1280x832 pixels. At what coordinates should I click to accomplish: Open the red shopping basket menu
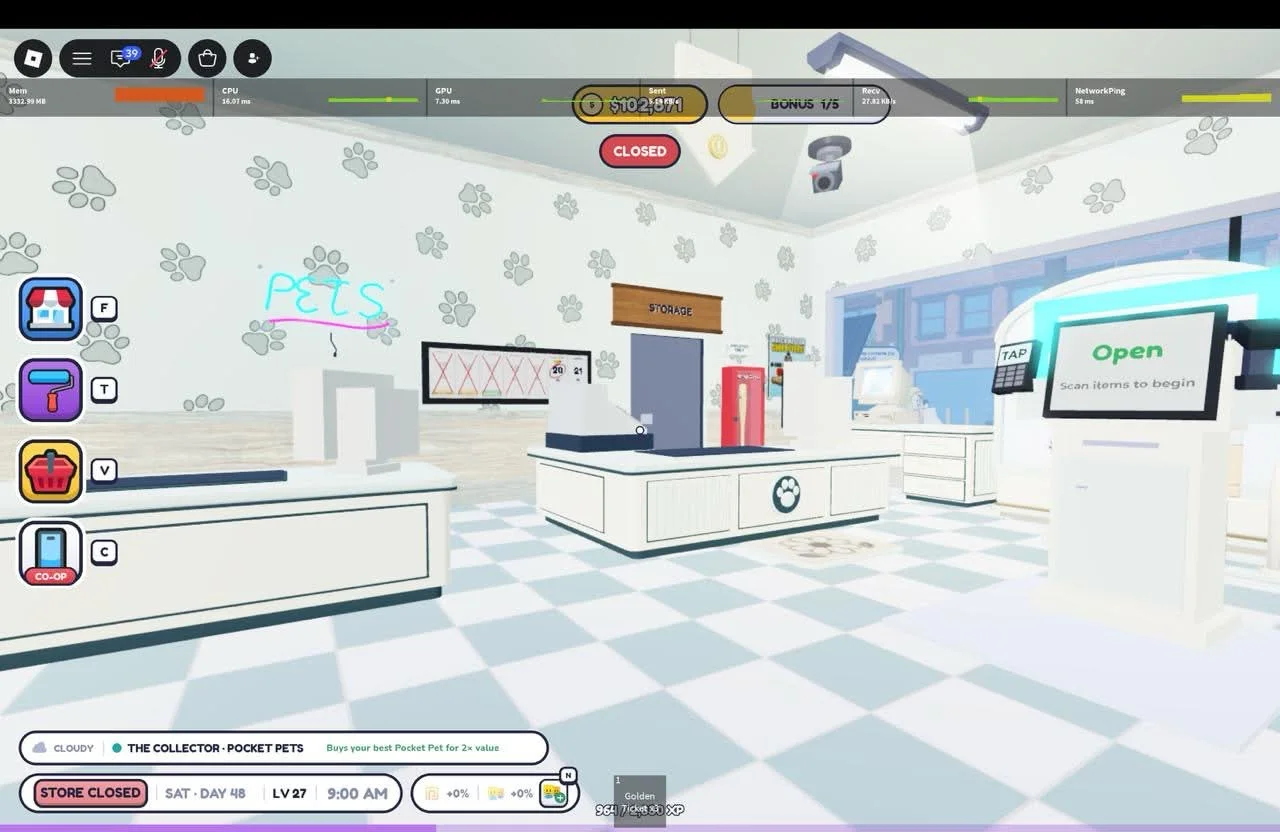pyautogui.click(x=51, y=471)
